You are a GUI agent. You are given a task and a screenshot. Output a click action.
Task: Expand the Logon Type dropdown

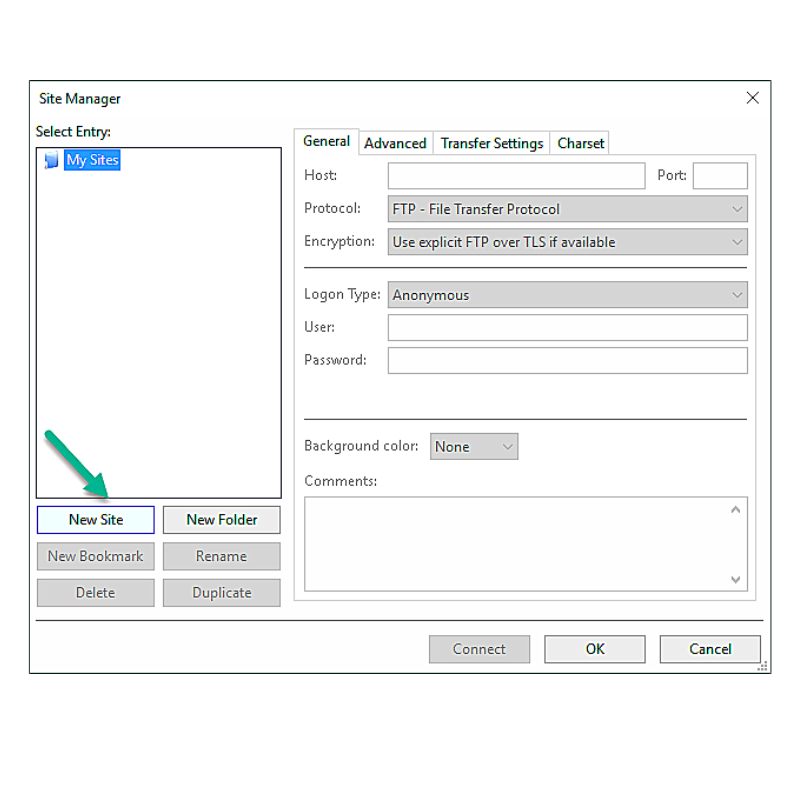pos(737,295)
